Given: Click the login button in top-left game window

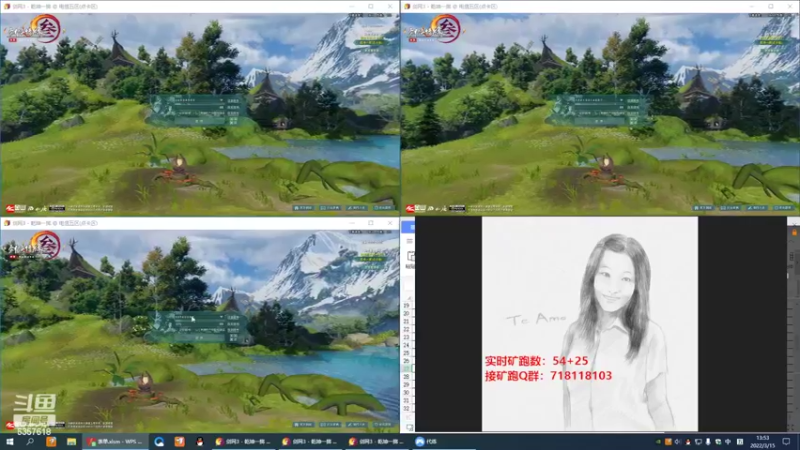Looking at the screenshot, I should tap(199, 121).
